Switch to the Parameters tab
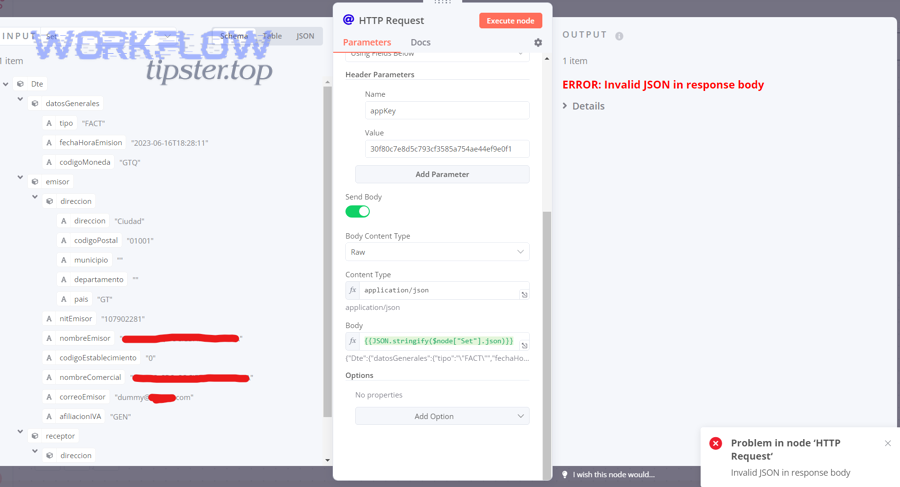This screenshot has width=900, height=487. coord(367,42)
